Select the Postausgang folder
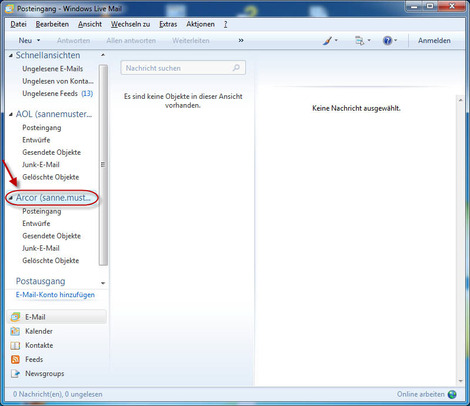 point(40,282)
